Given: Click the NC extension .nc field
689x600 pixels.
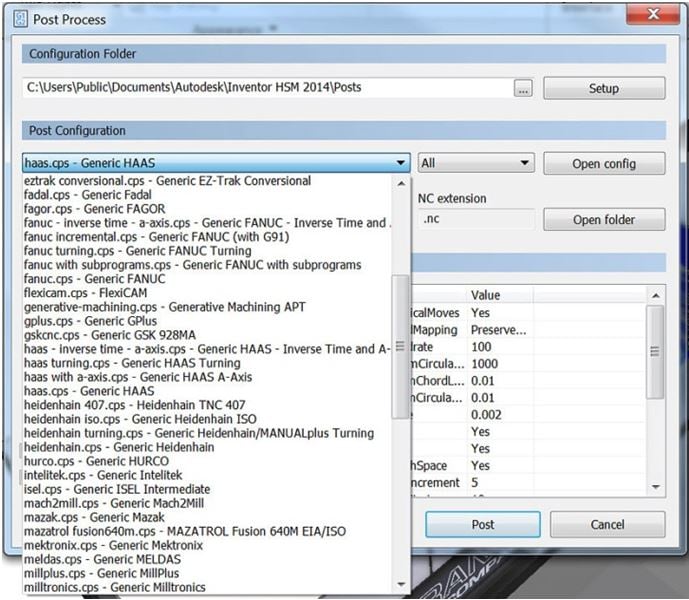Looking at the screenshot, I should tap(476, 219).
